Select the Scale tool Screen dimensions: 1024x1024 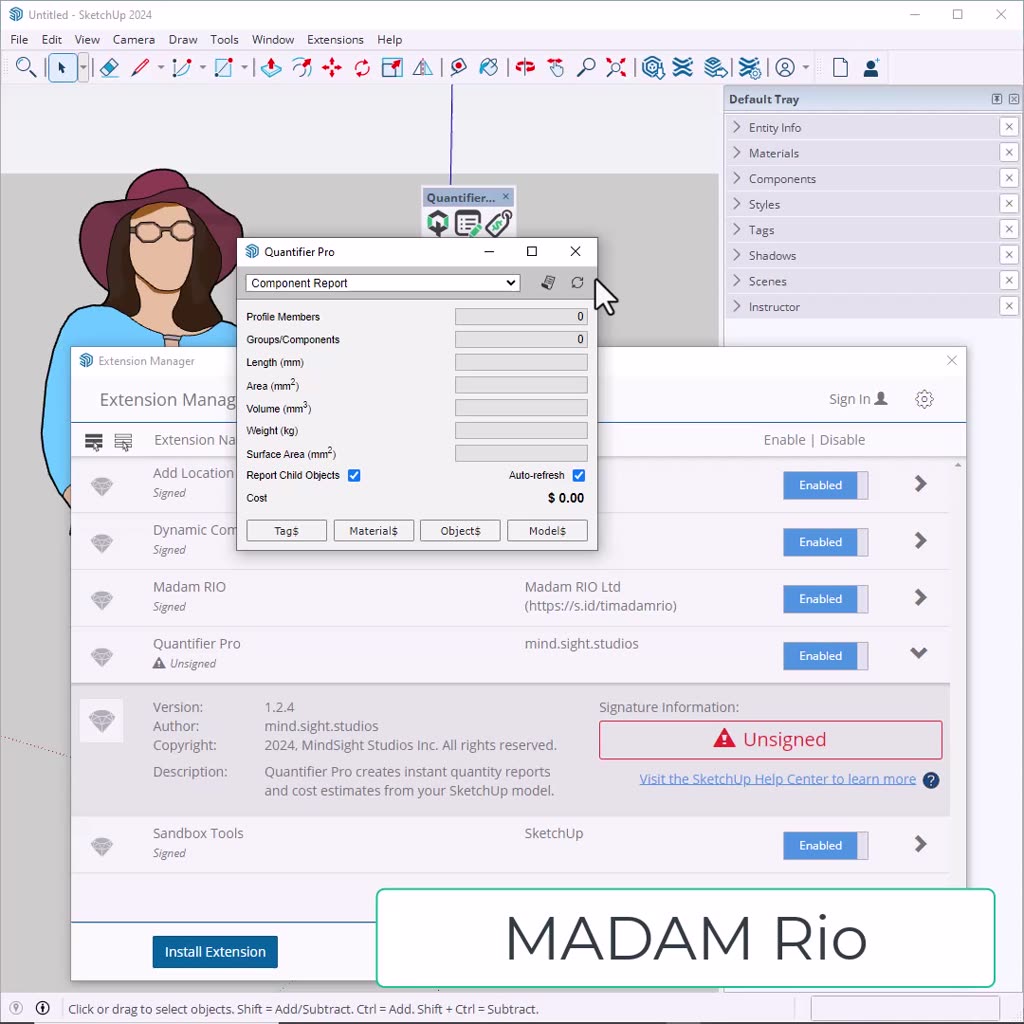click(x=392, y=67)
